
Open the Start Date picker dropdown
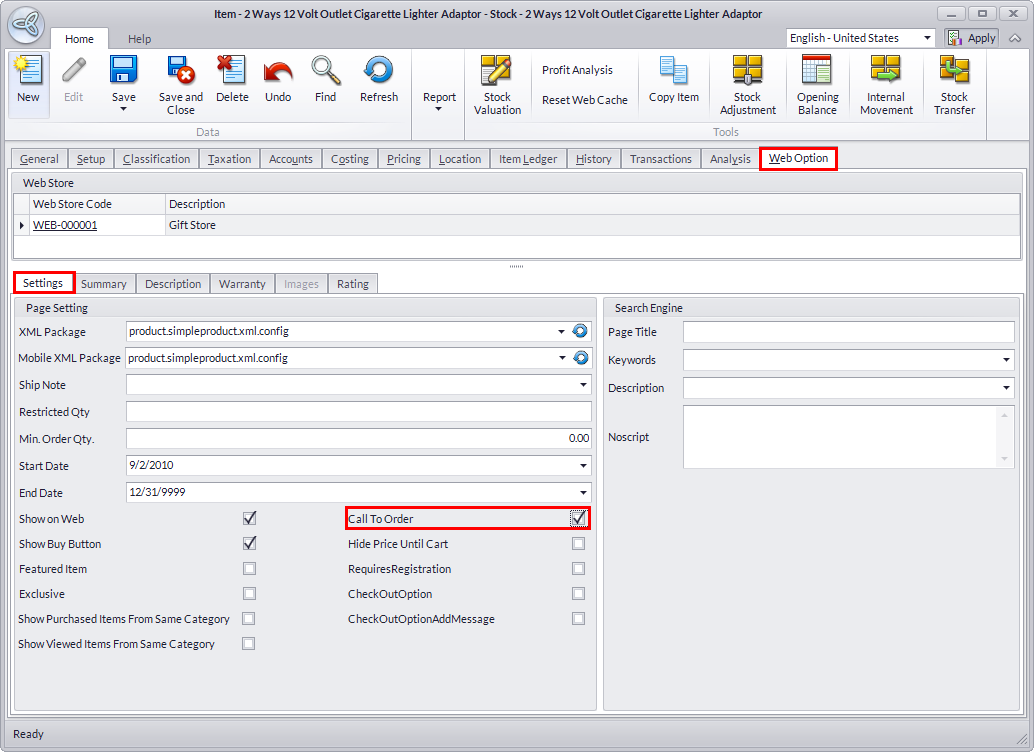coord(583,466)
